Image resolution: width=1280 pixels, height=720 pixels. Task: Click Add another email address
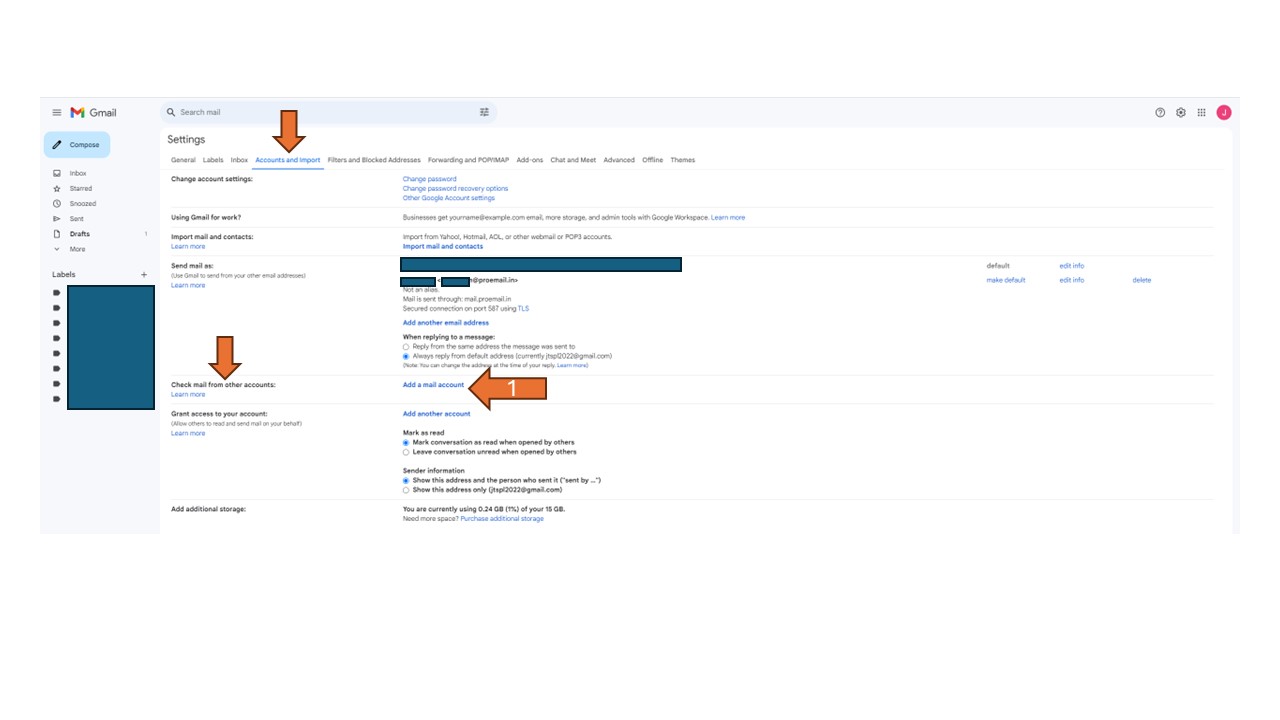pyautogui.click(x=446, y=323)
